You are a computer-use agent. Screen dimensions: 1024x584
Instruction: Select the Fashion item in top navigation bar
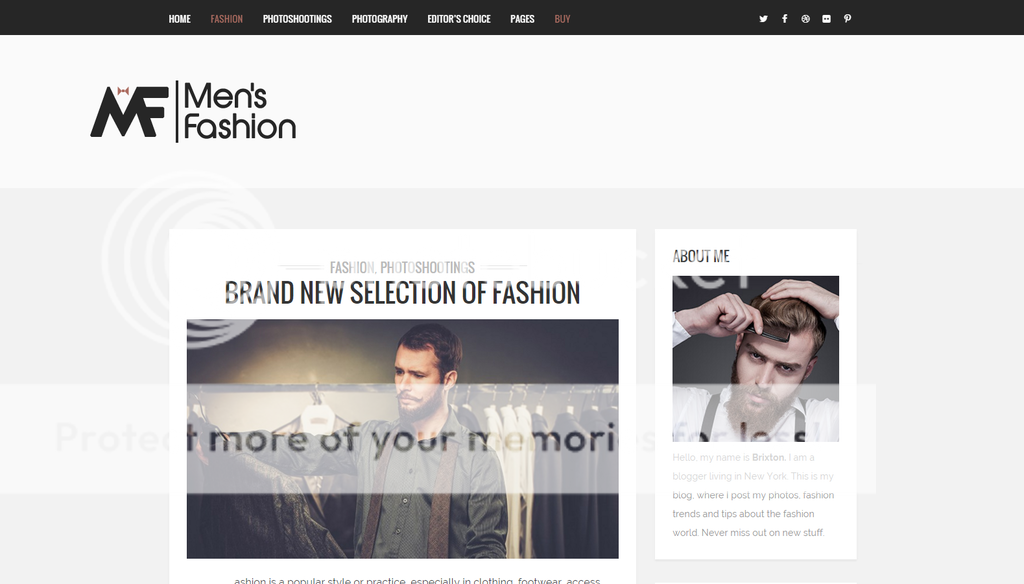[227, 19]
